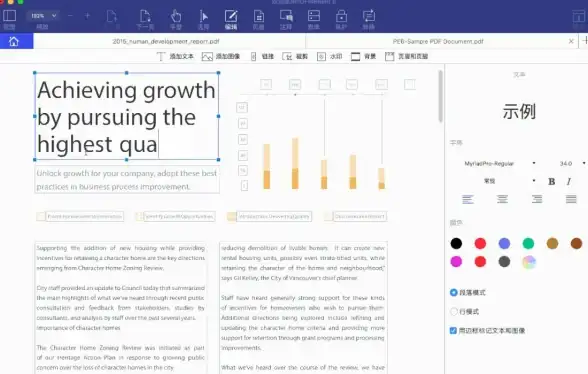
Task: Open the Convert tool in the toolbar
Action: click(369, 20)
